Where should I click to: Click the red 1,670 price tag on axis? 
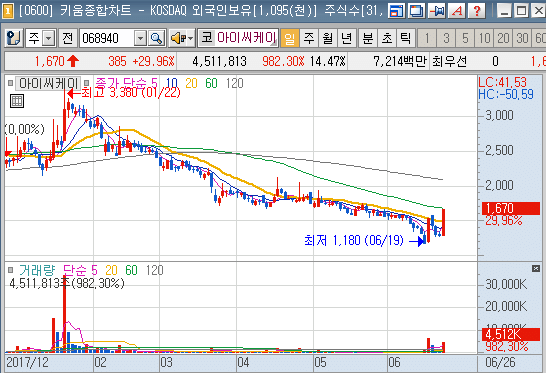510,208
